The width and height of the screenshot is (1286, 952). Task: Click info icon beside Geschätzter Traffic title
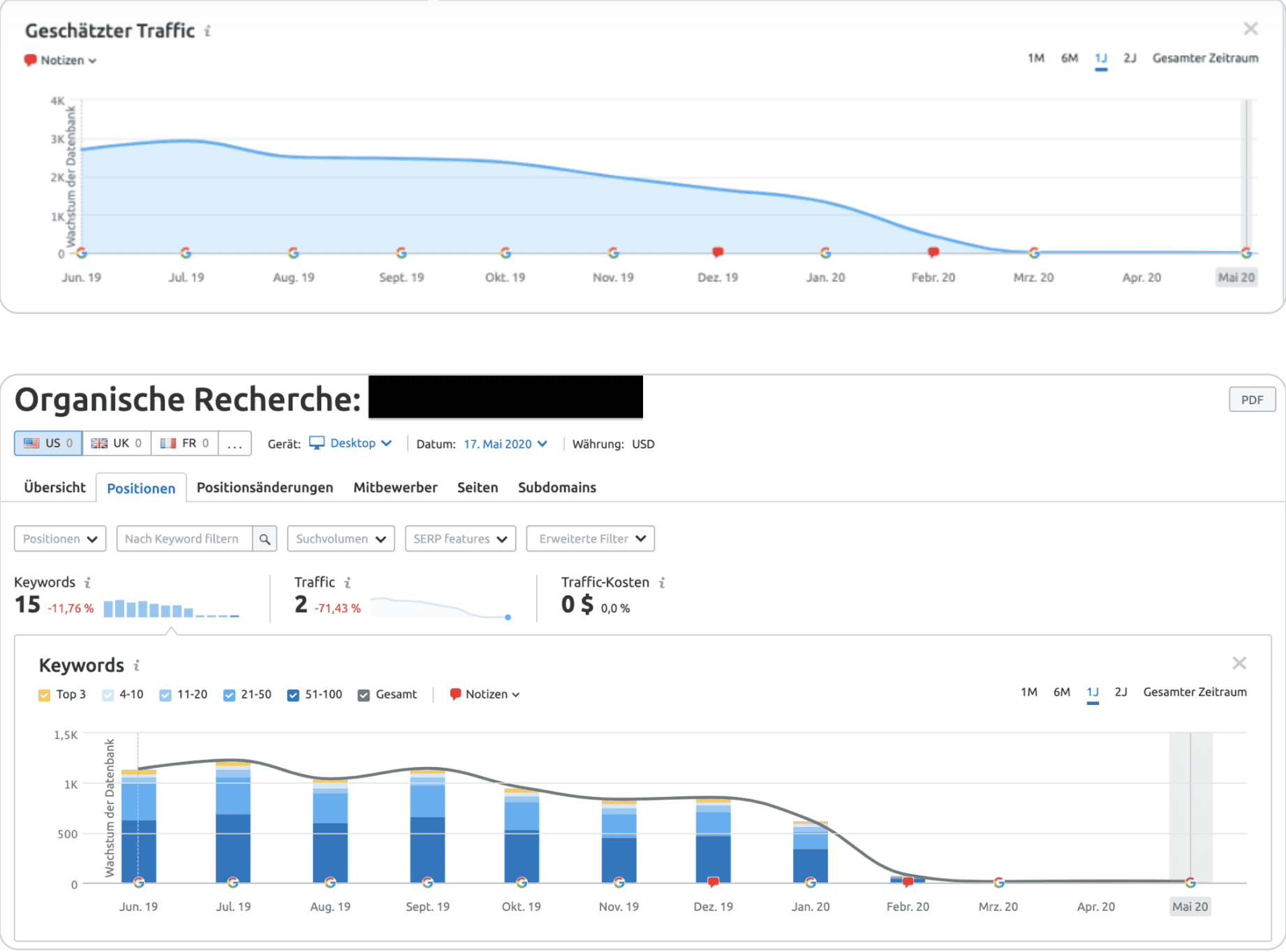click(x=207, y=31)
